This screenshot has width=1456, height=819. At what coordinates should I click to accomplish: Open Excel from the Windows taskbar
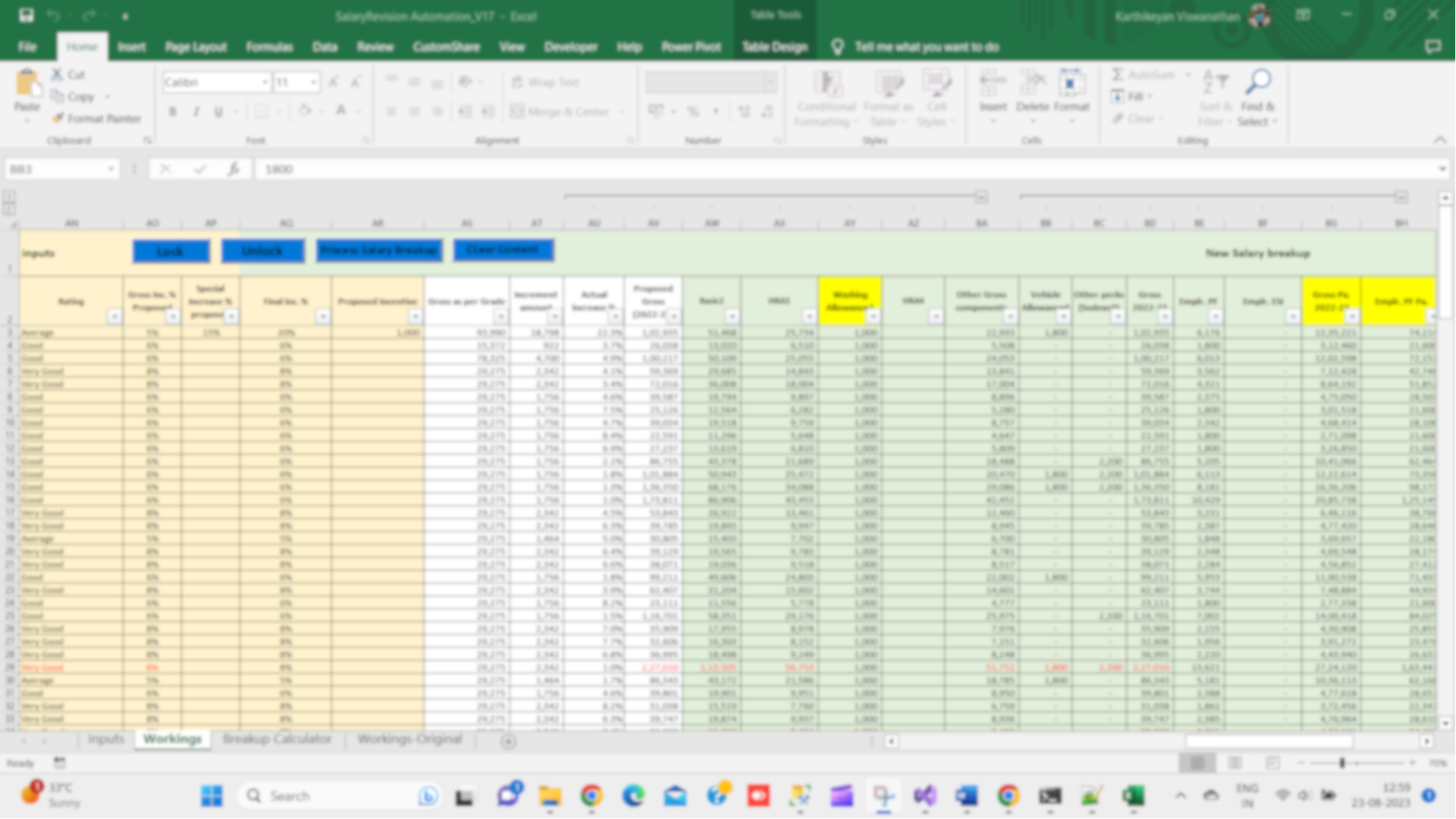click(1133, 795)
